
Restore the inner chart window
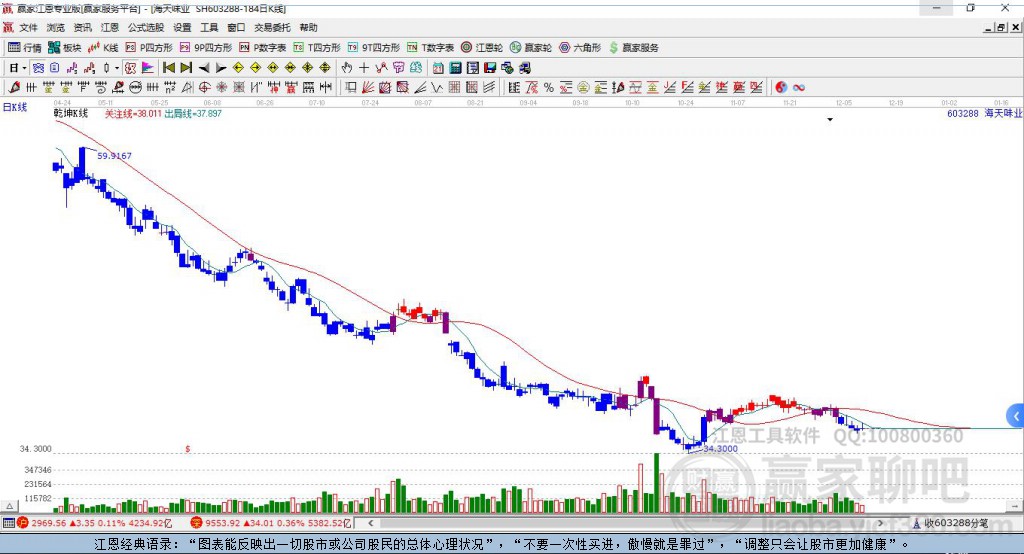click(1002, 27)
